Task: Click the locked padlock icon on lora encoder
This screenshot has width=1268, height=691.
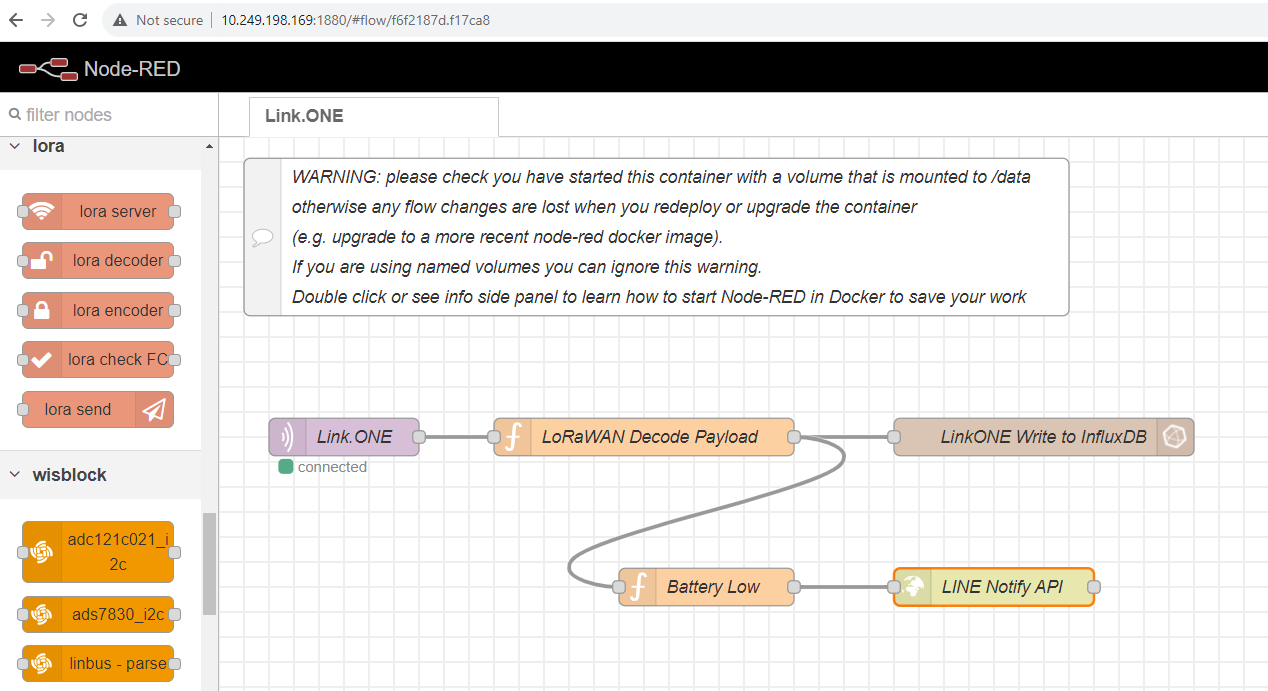Action: point(41,311)
